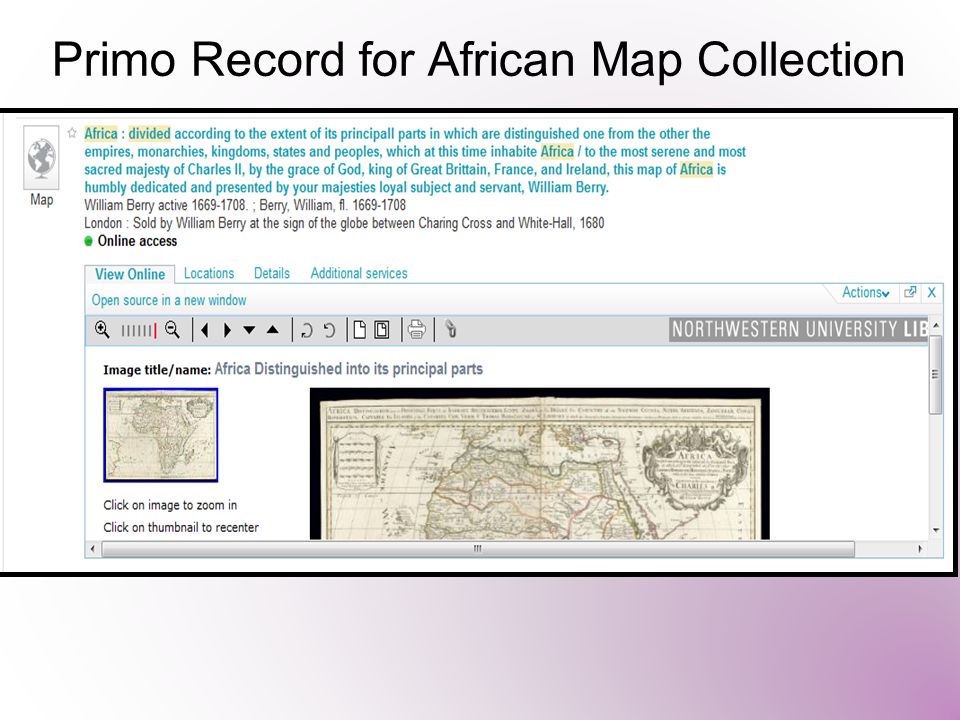
Task: Adjust the zoom level slider bars
Action: click(x=139, y=331)
